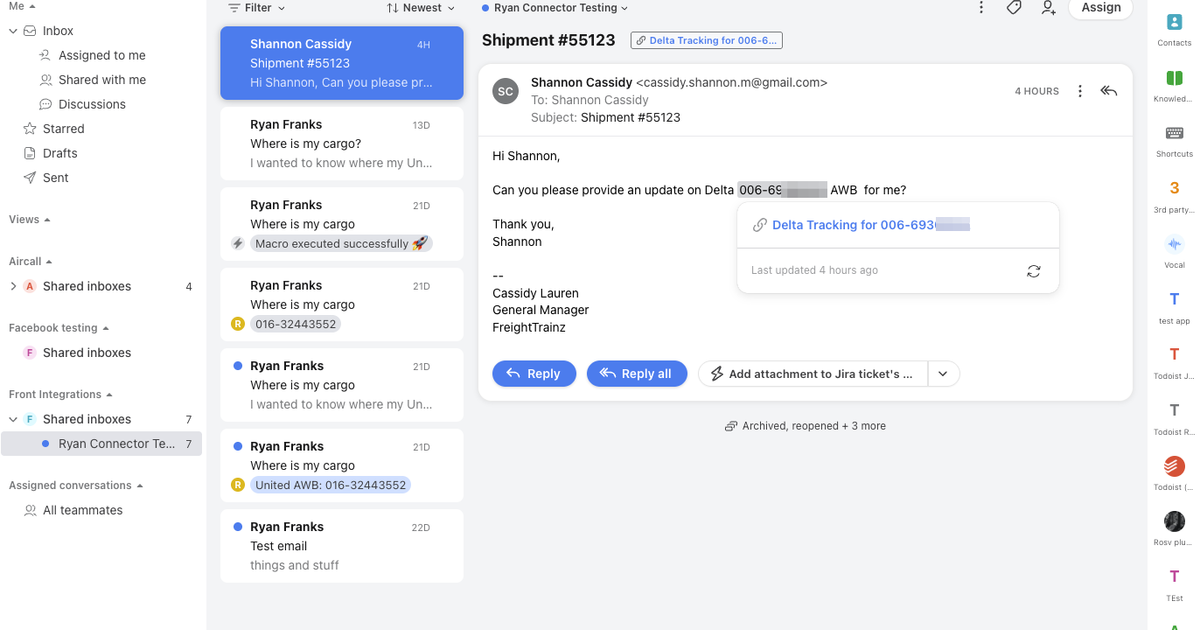This screenshot has width=1200, height=630.
Task: Refresh the Delta Tracking card
Action: 1033,271
